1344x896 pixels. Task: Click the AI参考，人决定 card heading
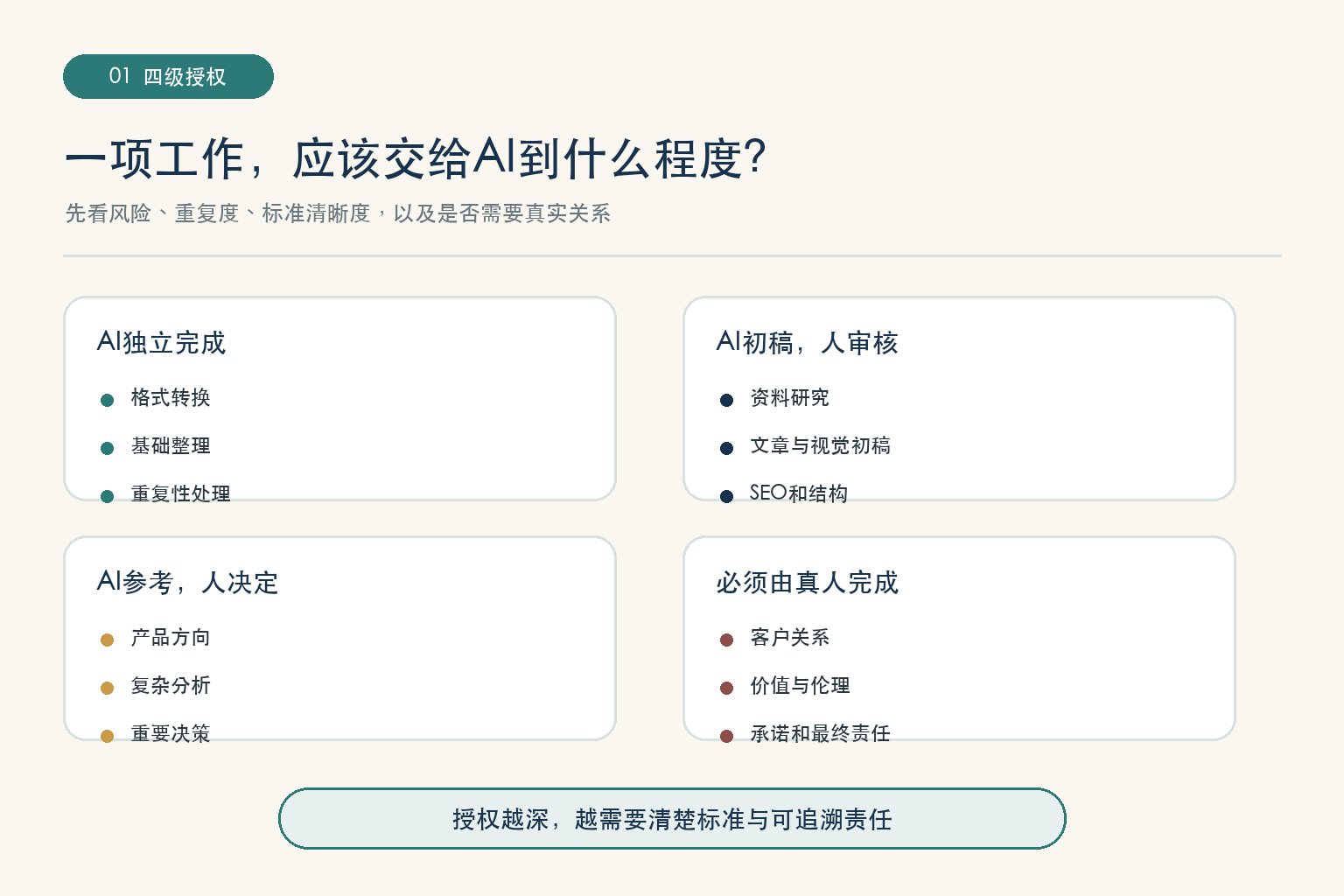tap(187, 582)
